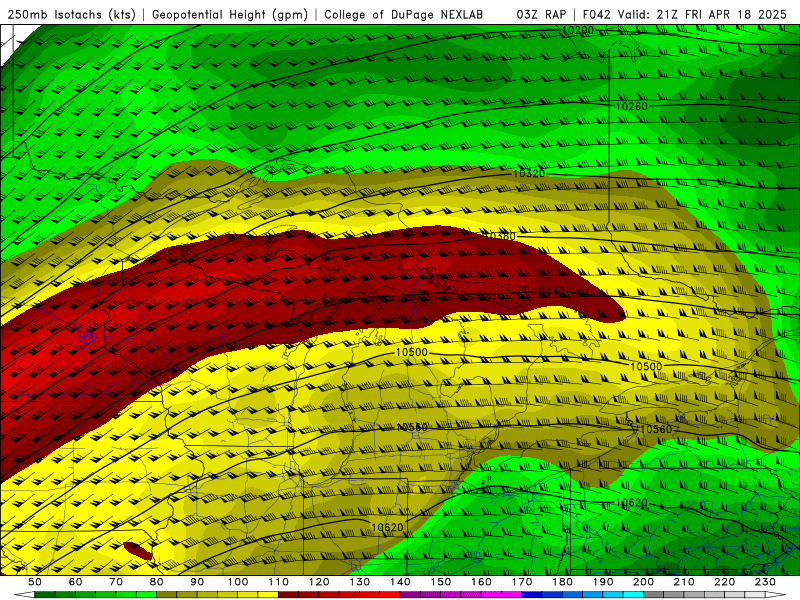
Task: Click 'College of DuPage NEXLAB' in header
Action: [404, 14]
